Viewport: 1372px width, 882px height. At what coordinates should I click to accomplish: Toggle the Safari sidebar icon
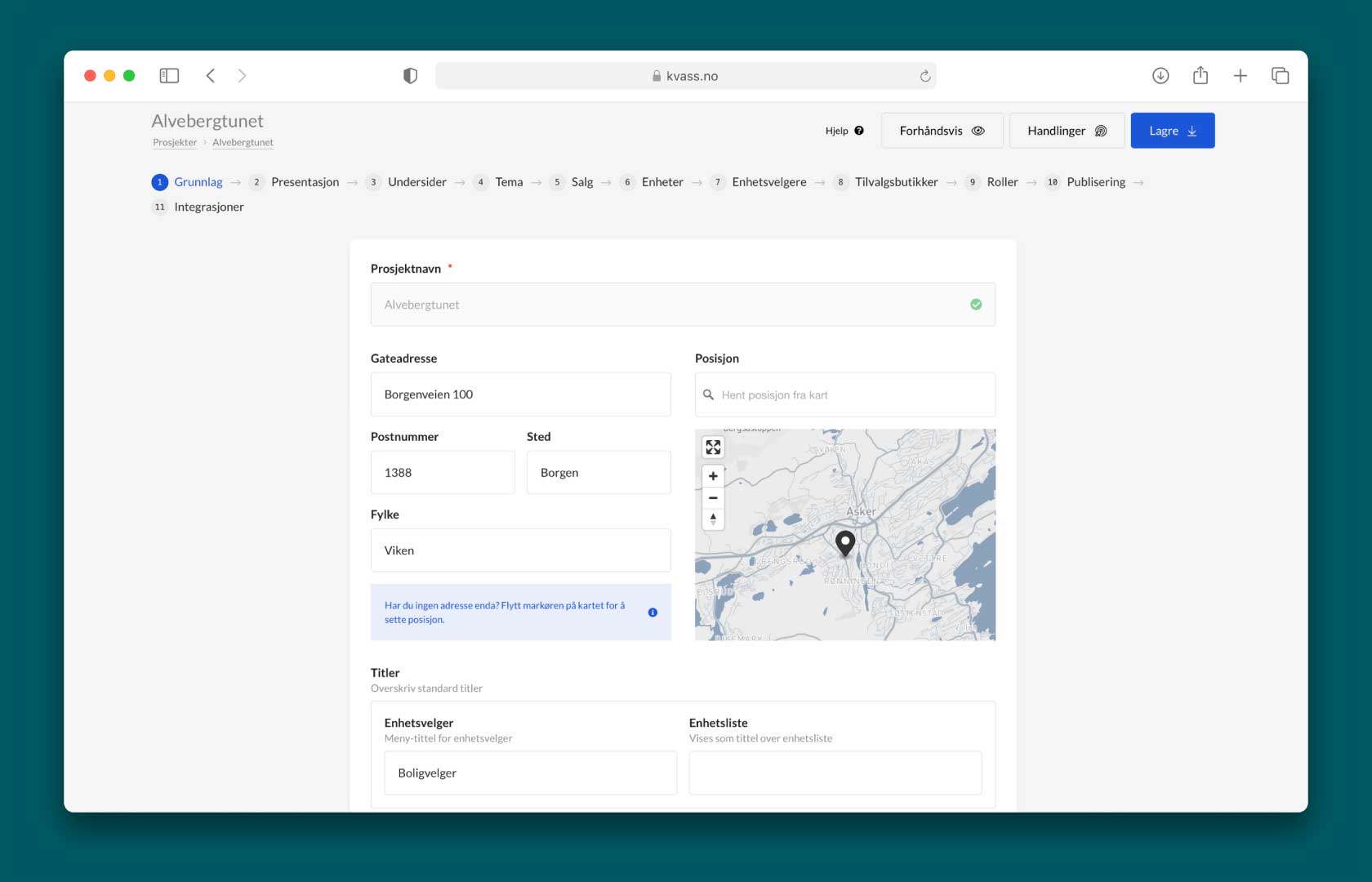coord(169,76)
